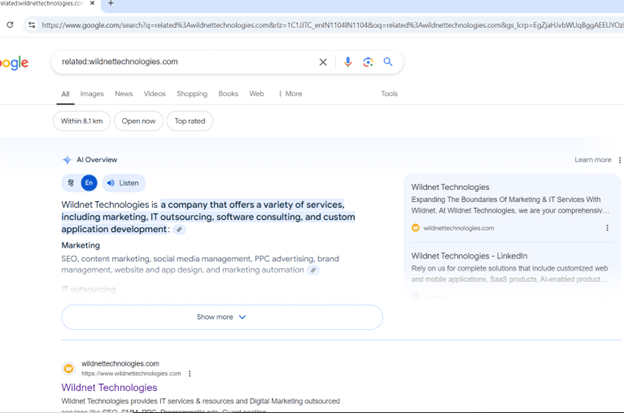Open source link icon after application development
The image size is (624, 413).
pyautogui.click(x=179, y=230)
